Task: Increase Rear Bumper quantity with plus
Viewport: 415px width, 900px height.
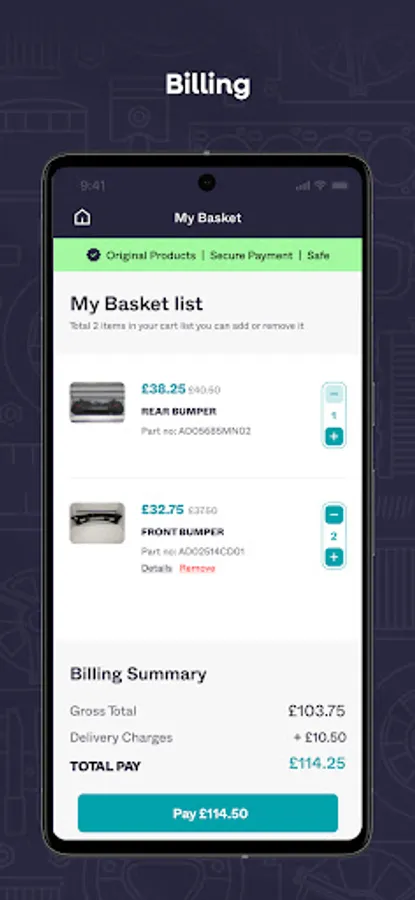Action: 334,436
